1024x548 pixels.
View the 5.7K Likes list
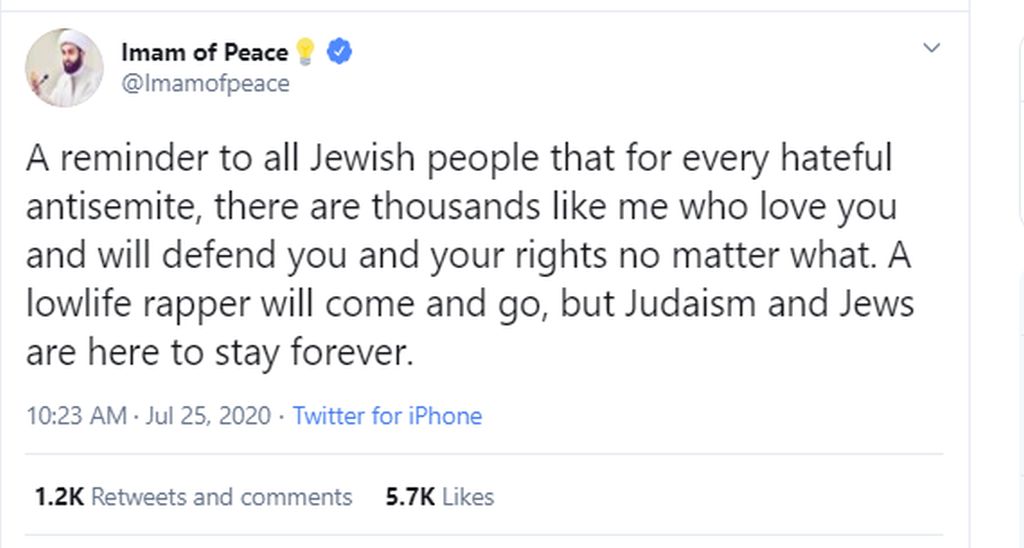point(440,497)
